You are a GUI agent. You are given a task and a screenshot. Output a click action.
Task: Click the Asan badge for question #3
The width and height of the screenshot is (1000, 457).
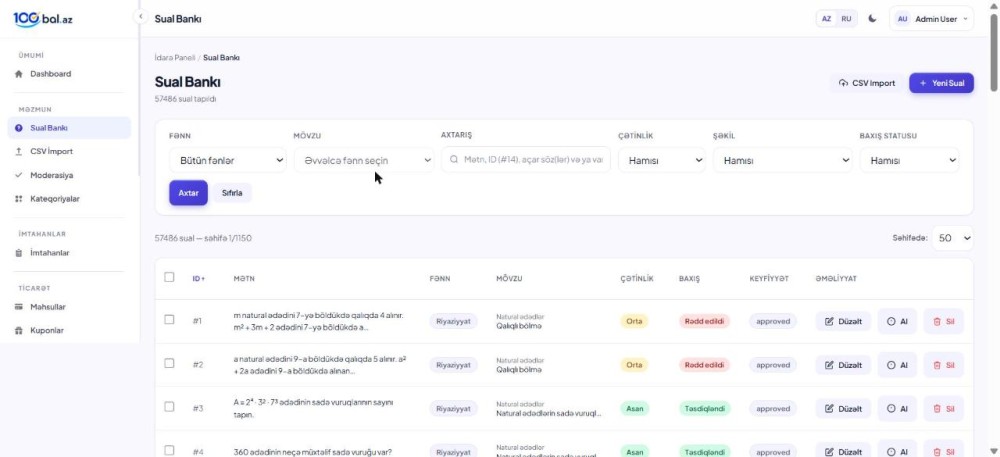click(x=634, y=409)
